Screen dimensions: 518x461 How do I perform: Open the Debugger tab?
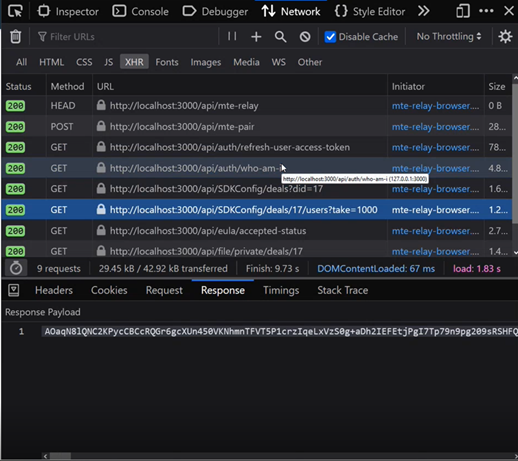(x=215, y=11)
